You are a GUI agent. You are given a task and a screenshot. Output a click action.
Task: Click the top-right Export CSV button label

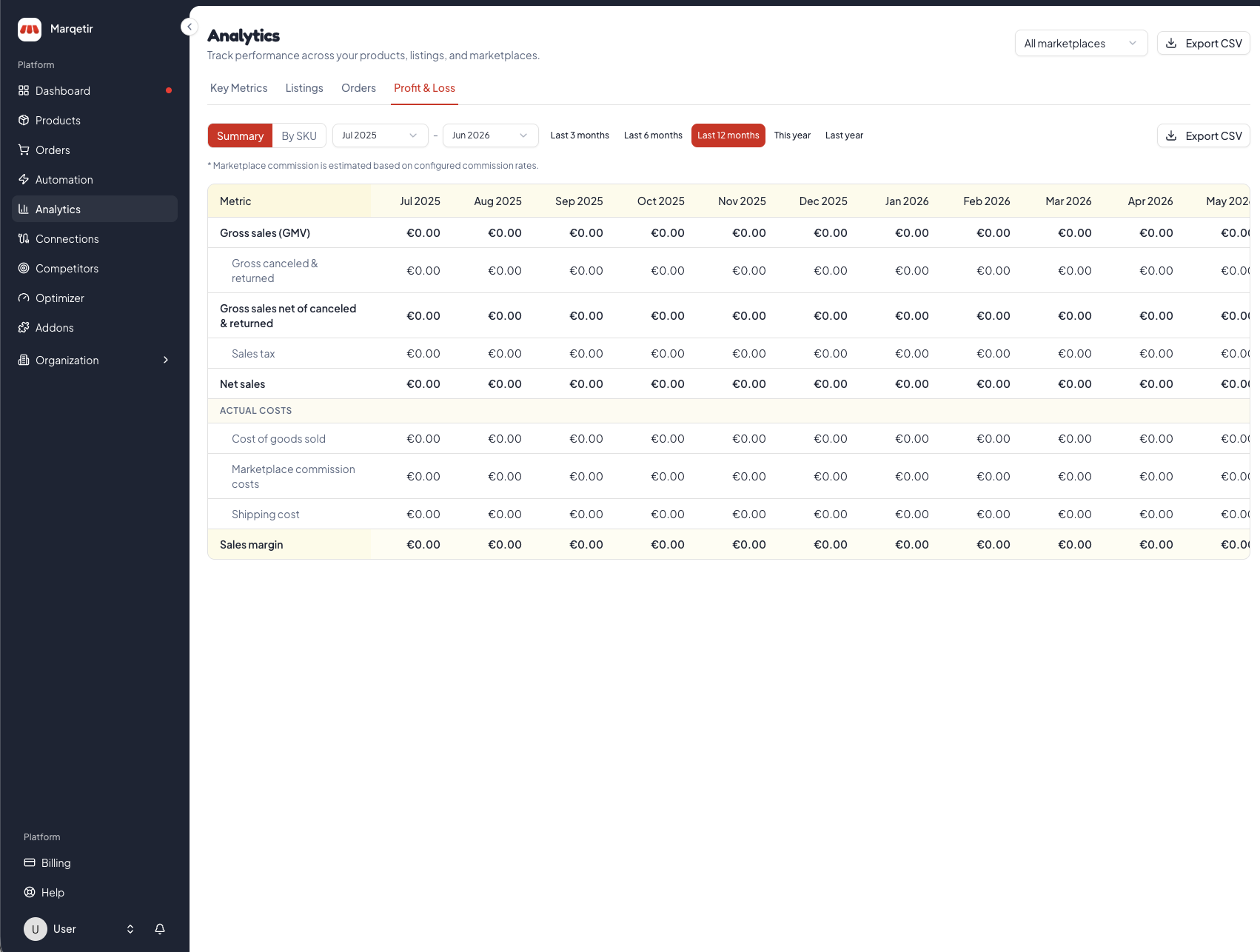pyautogui.click(x=1213, y=44)
